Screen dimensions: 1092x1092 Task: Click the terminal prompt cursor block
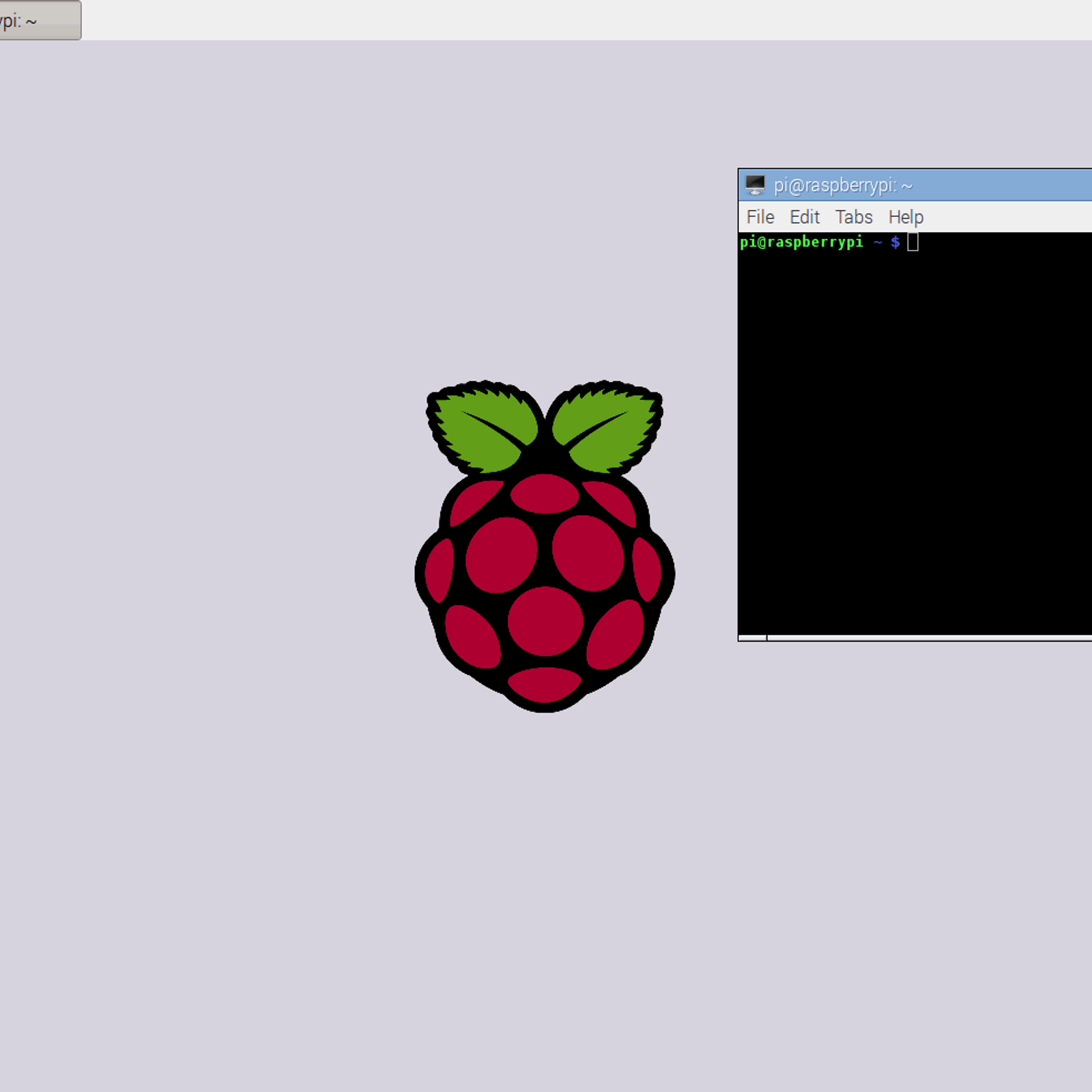tap(913, 242)
